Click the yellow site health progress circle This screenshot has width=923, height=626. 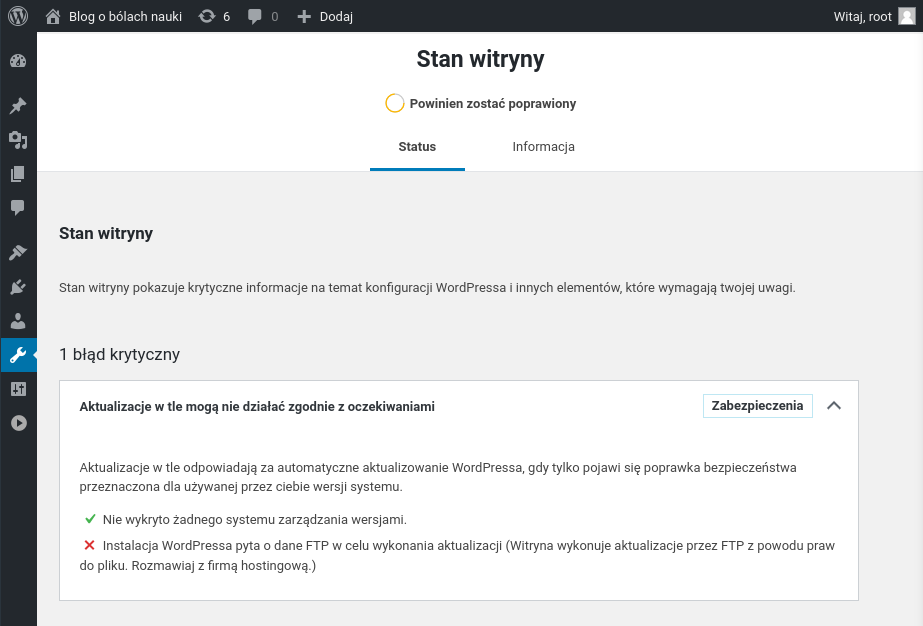point(394,103)
